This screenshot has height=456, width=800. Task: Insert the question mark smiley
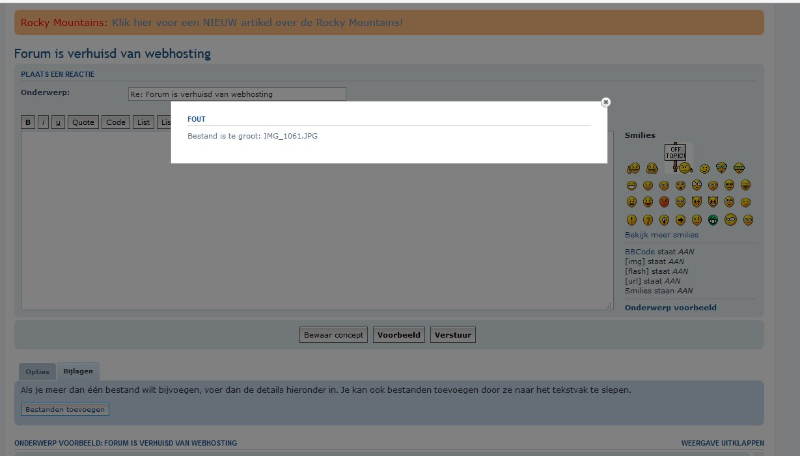(648, 220)
